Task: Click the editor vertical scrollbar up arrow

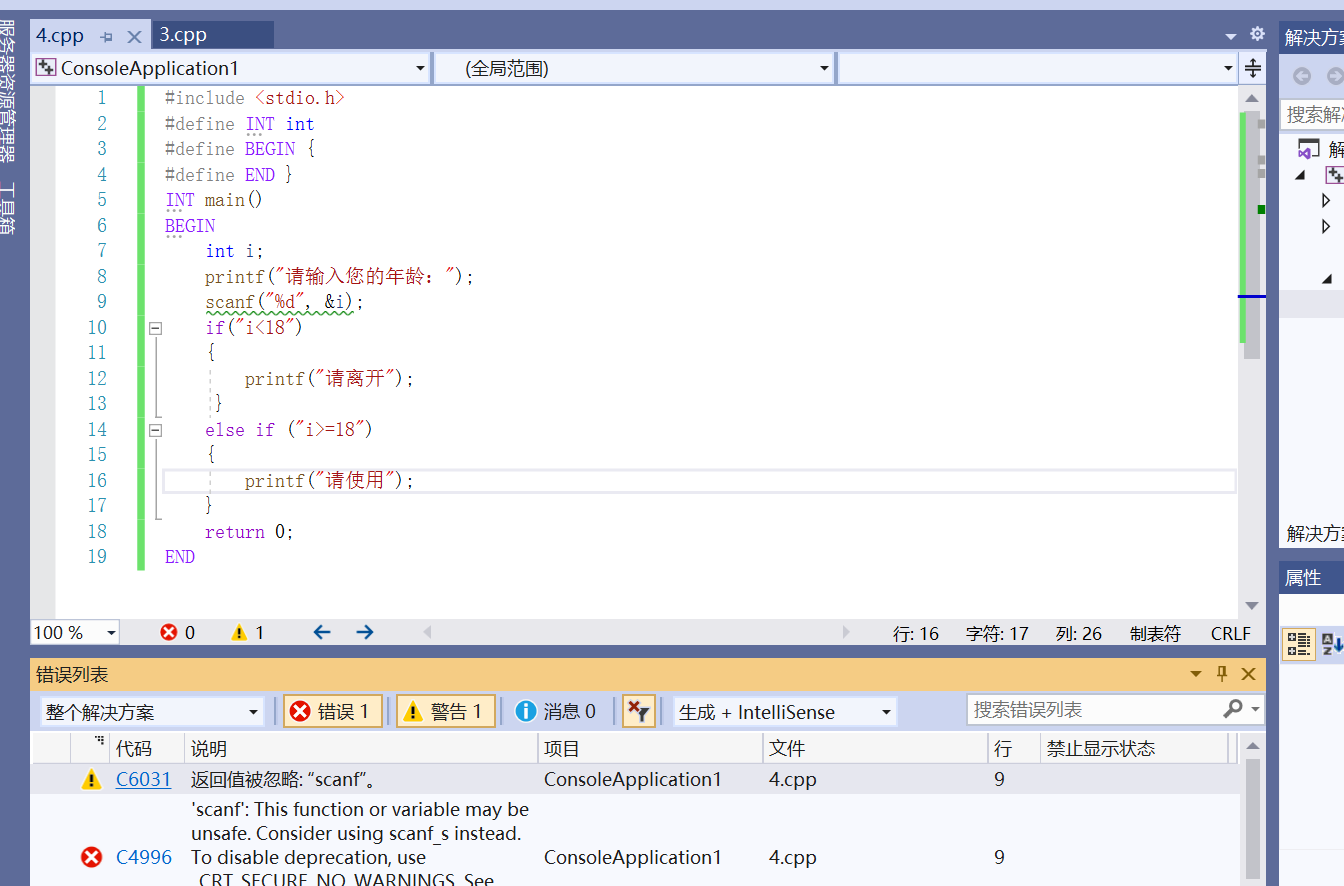Action: coord(1251,98)
